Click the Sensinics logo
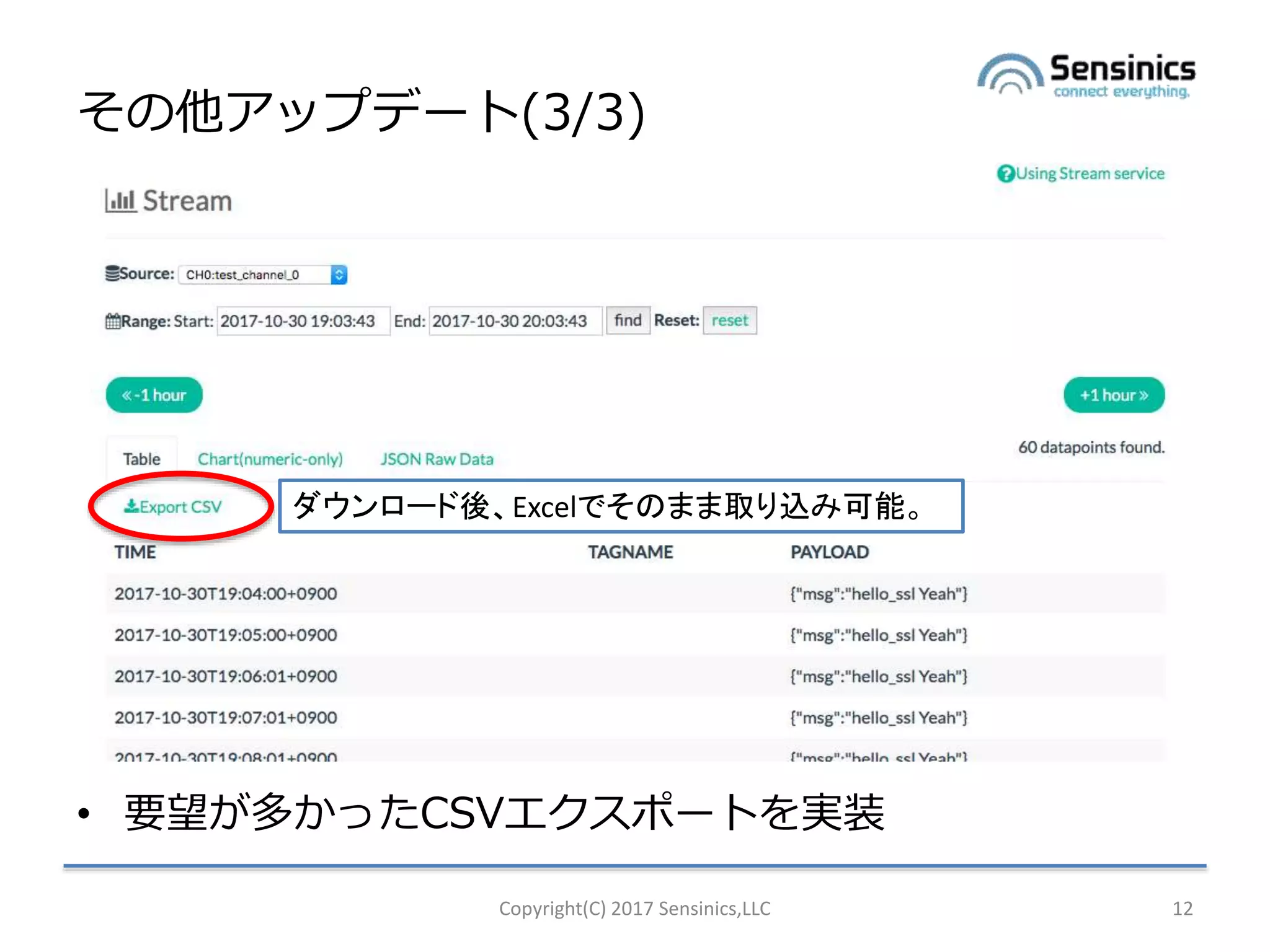1270x952 pixels. click(x=1085, y=76)
